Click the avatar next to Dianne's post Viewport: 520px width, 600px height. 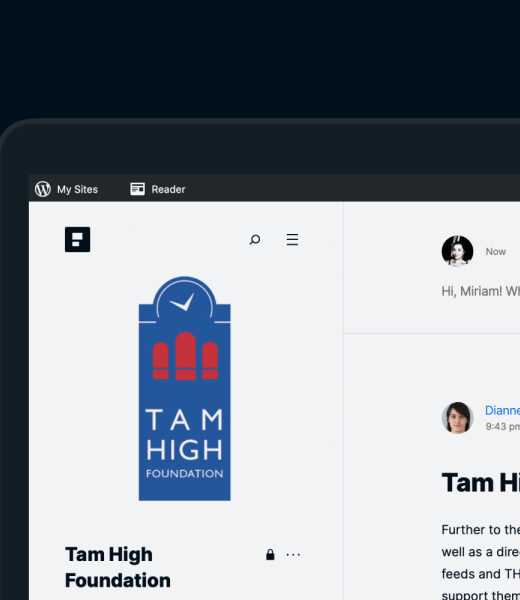pyautogui.click(x=457, y=417)
